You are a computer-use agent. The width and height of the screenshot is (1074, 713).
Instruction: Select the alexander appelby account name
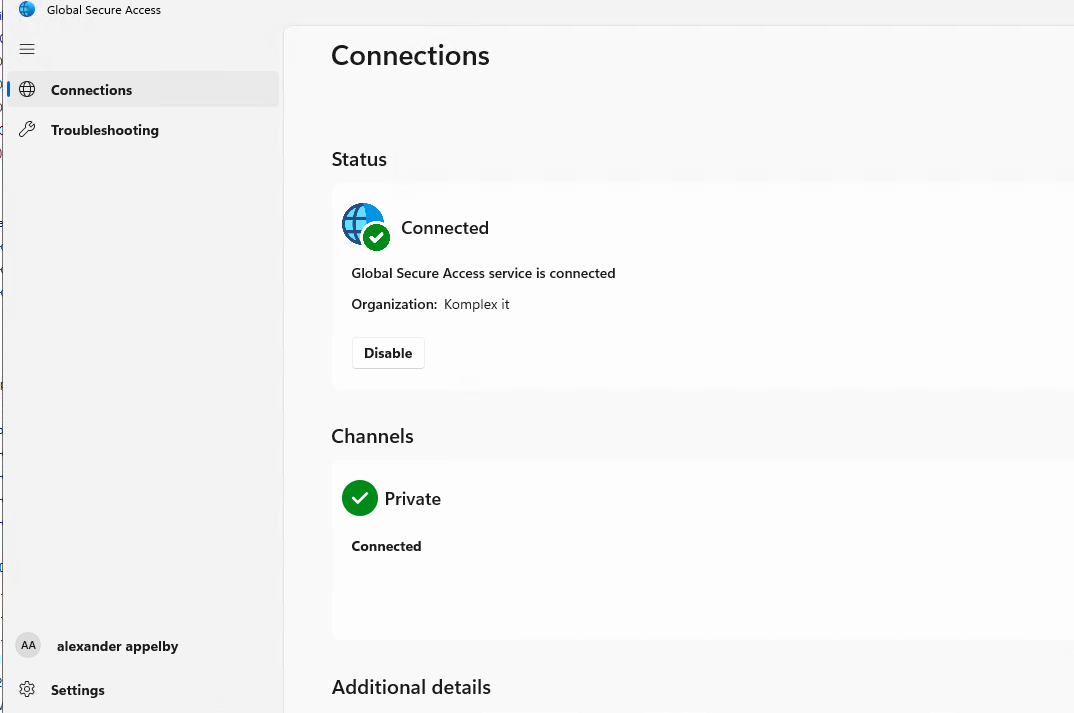(x=118, y=646)
